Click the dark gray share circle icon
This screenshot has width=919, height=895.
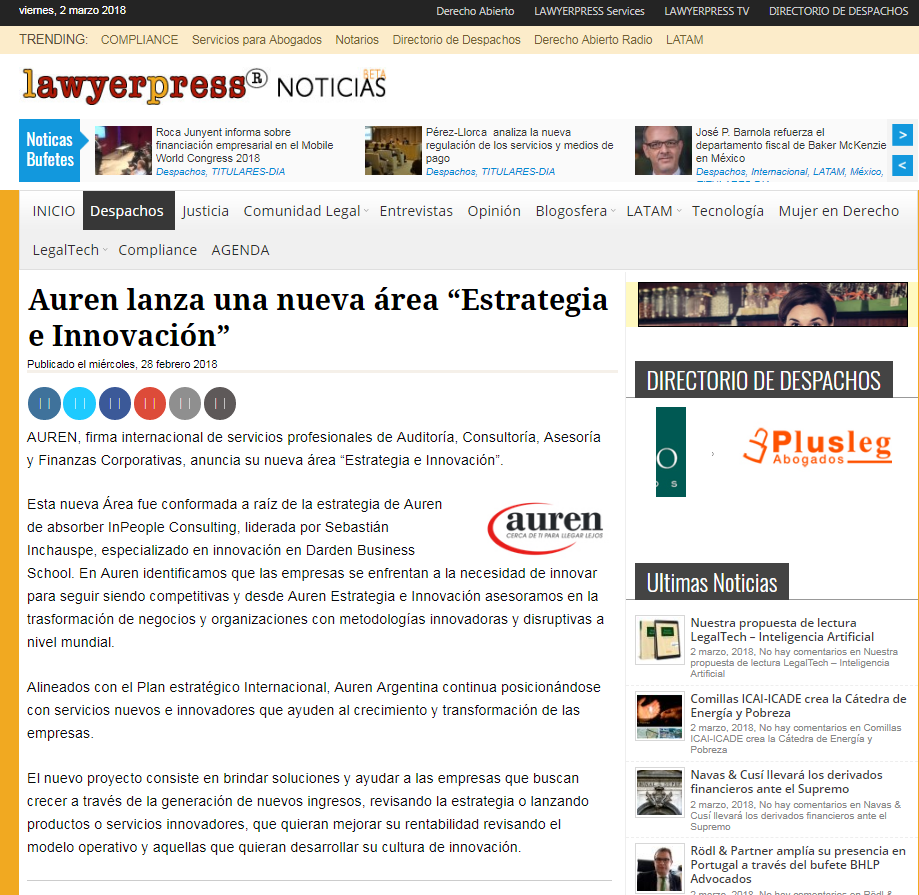click(x=220, y=403)
